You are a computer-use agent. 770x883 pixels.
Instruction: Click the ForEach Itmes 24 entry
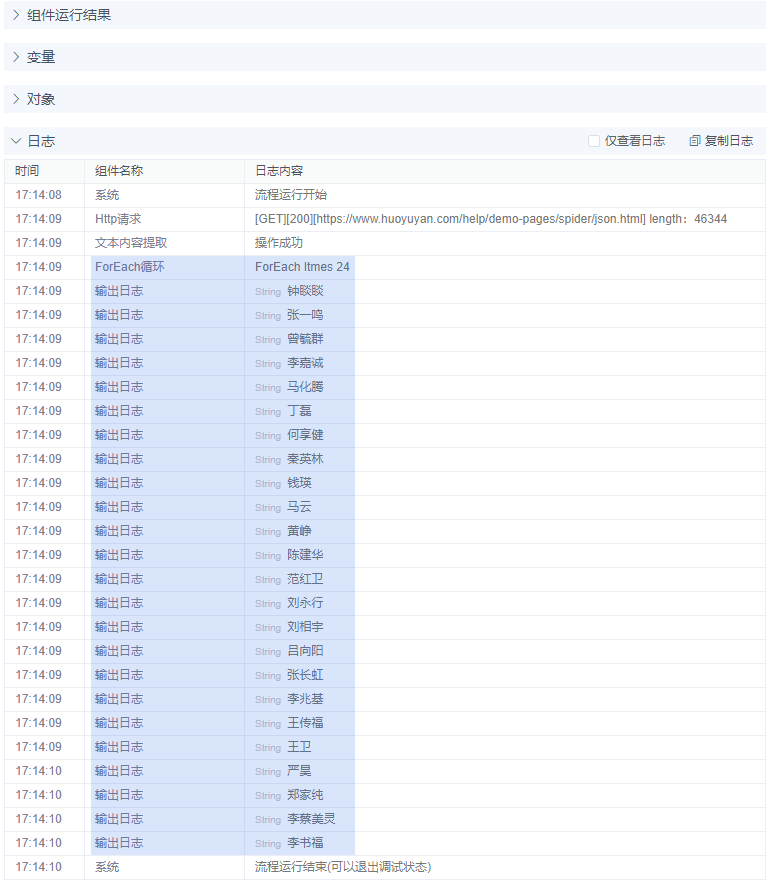point(302,267)
